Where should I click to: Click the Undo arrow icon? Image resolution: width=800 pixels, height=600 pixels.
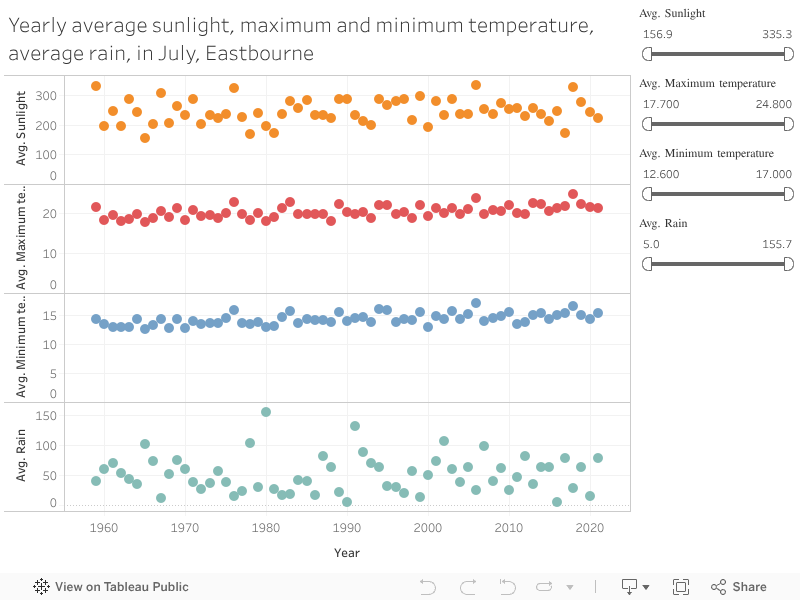click(428, 587)
